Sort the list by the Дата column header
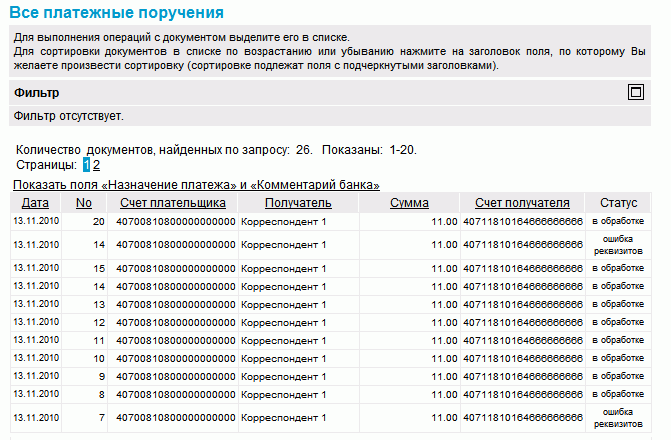Viewport: 671px width, 440px height. (35, 203)
